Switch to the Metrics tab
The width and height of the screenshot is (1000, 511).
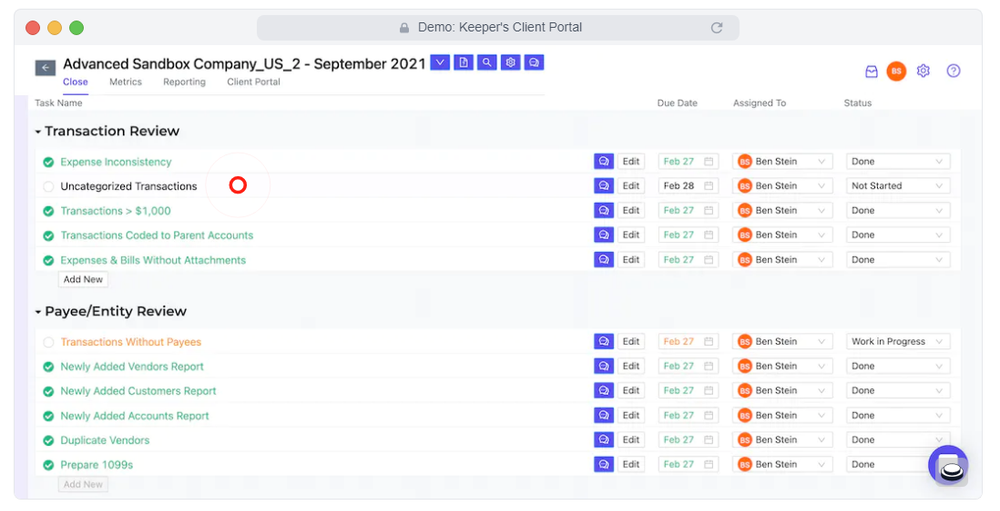click(x=126, y=82)
